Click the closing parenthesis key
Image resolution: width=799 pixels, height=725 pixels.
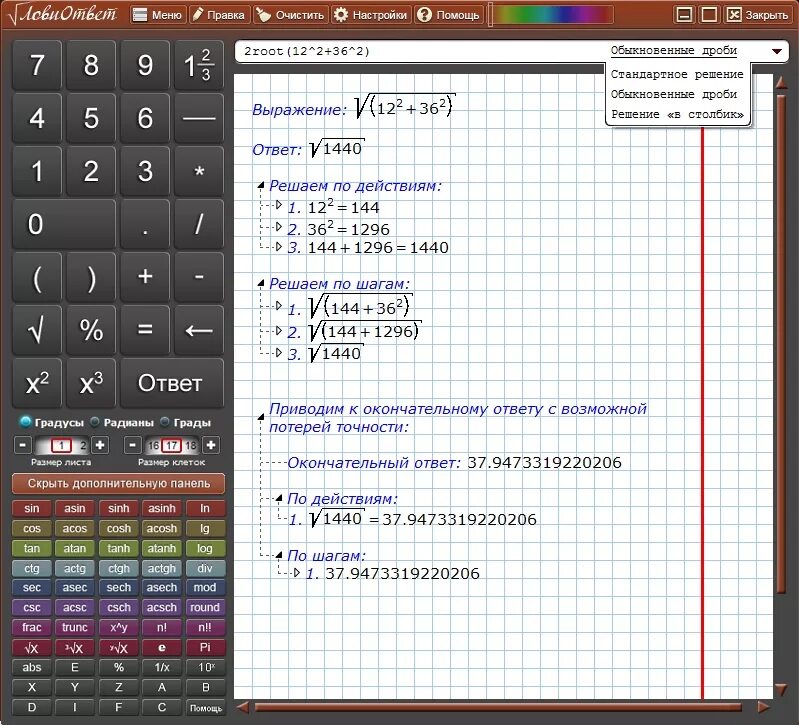coord(91,277)
